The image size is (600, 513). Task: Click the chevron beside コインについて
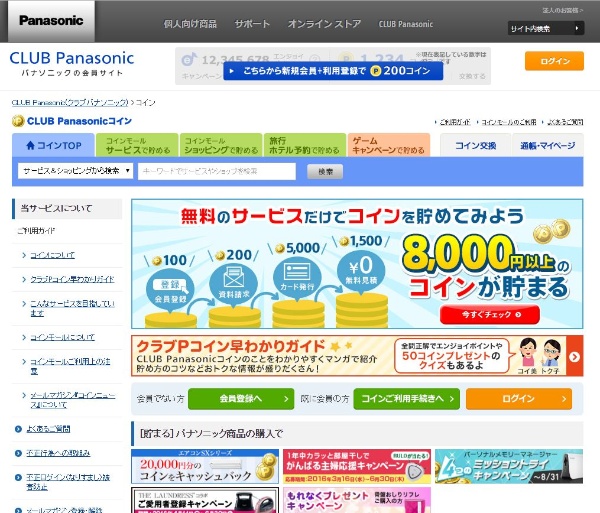point(24,255)
